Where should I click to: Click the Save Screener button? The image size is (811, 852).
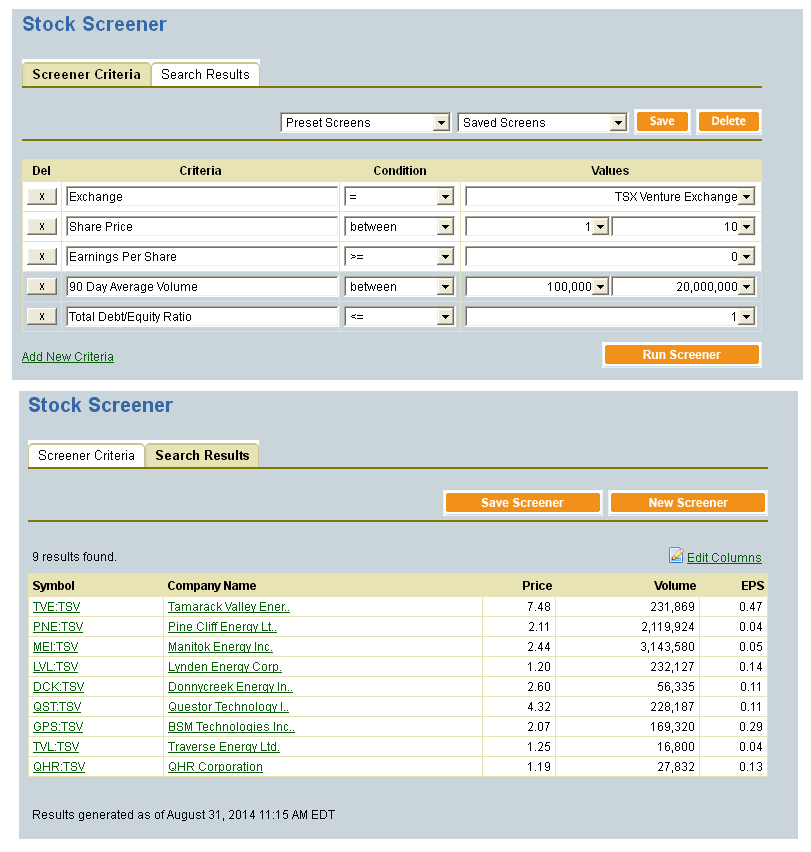(523, 503)
